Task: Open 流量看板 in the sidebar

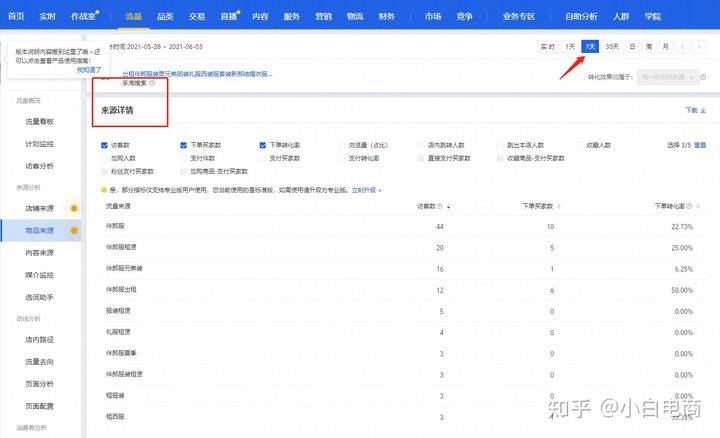Action: [x=40, y=121]
